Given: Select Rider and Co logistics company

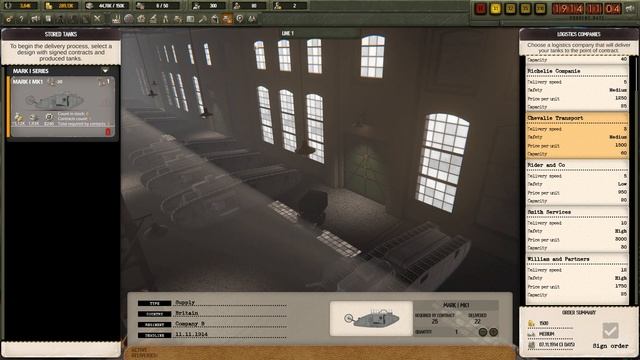Looking at the screenshot, I should (577, 182).
